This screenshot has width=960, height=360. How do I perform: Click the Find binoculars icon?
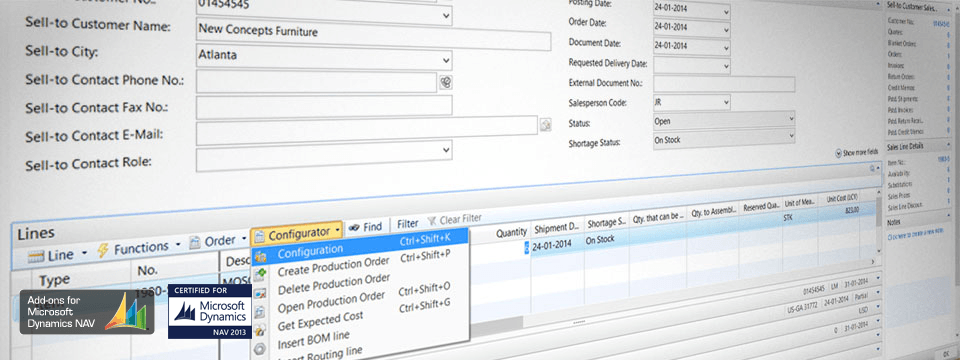click(354, 228)
